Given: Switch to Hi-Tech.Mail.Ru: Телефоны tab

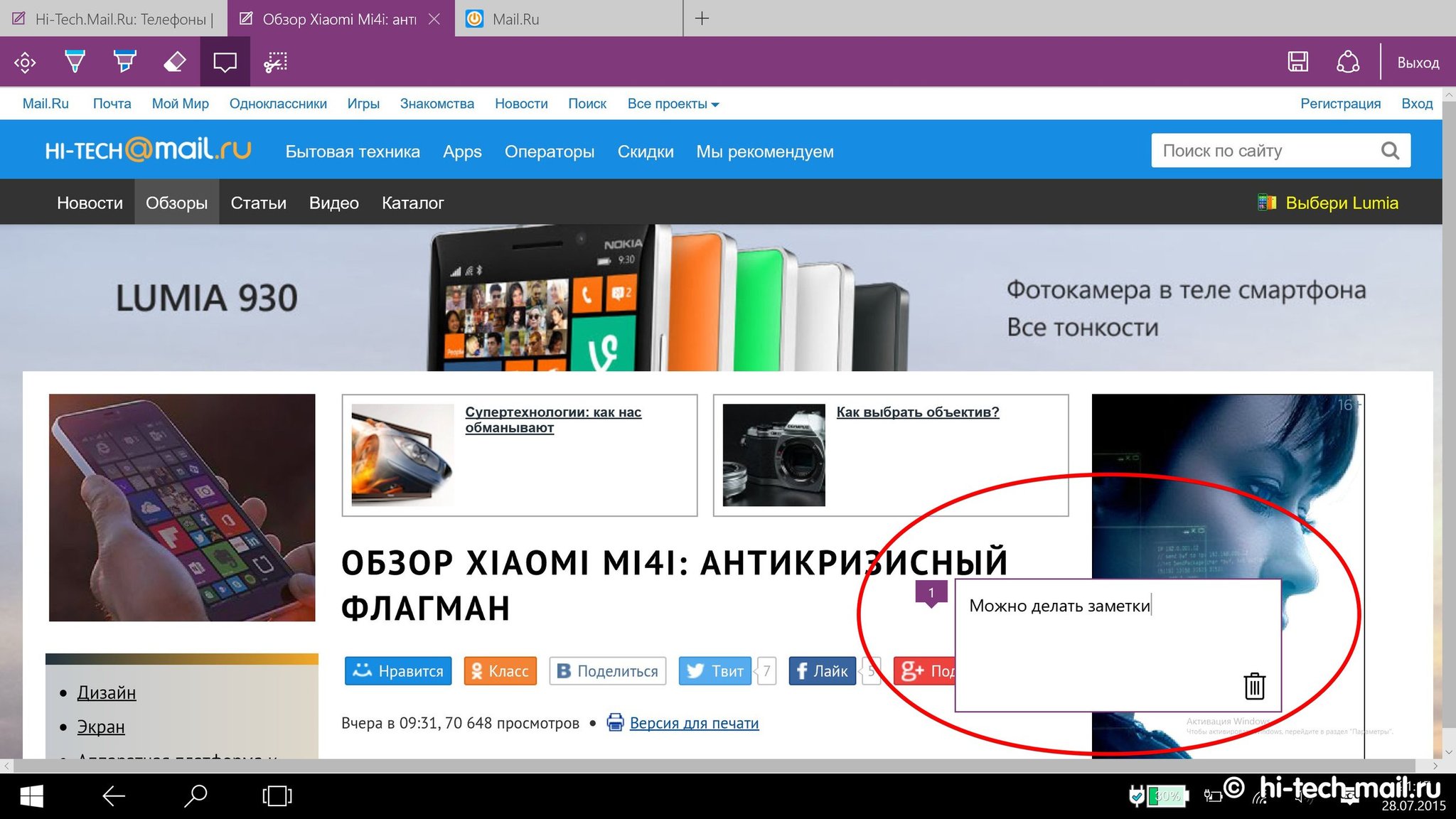Looking at the screenshot, I should [x=114, y=18].
